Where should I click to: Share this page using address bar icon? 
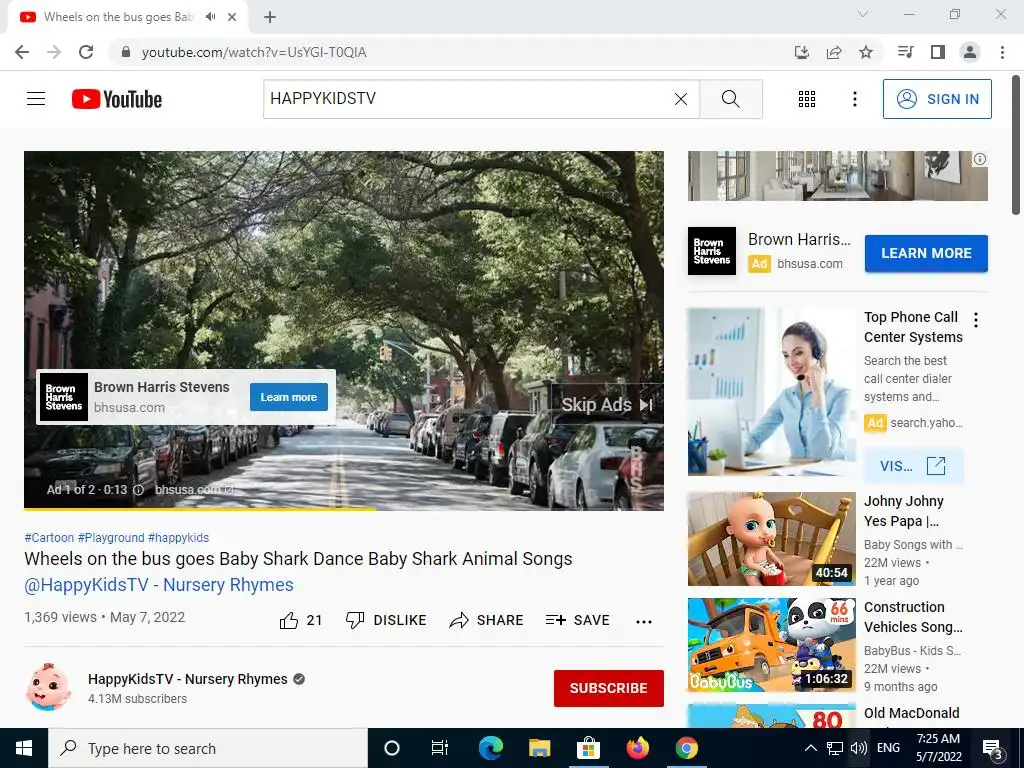click(834, 52)
